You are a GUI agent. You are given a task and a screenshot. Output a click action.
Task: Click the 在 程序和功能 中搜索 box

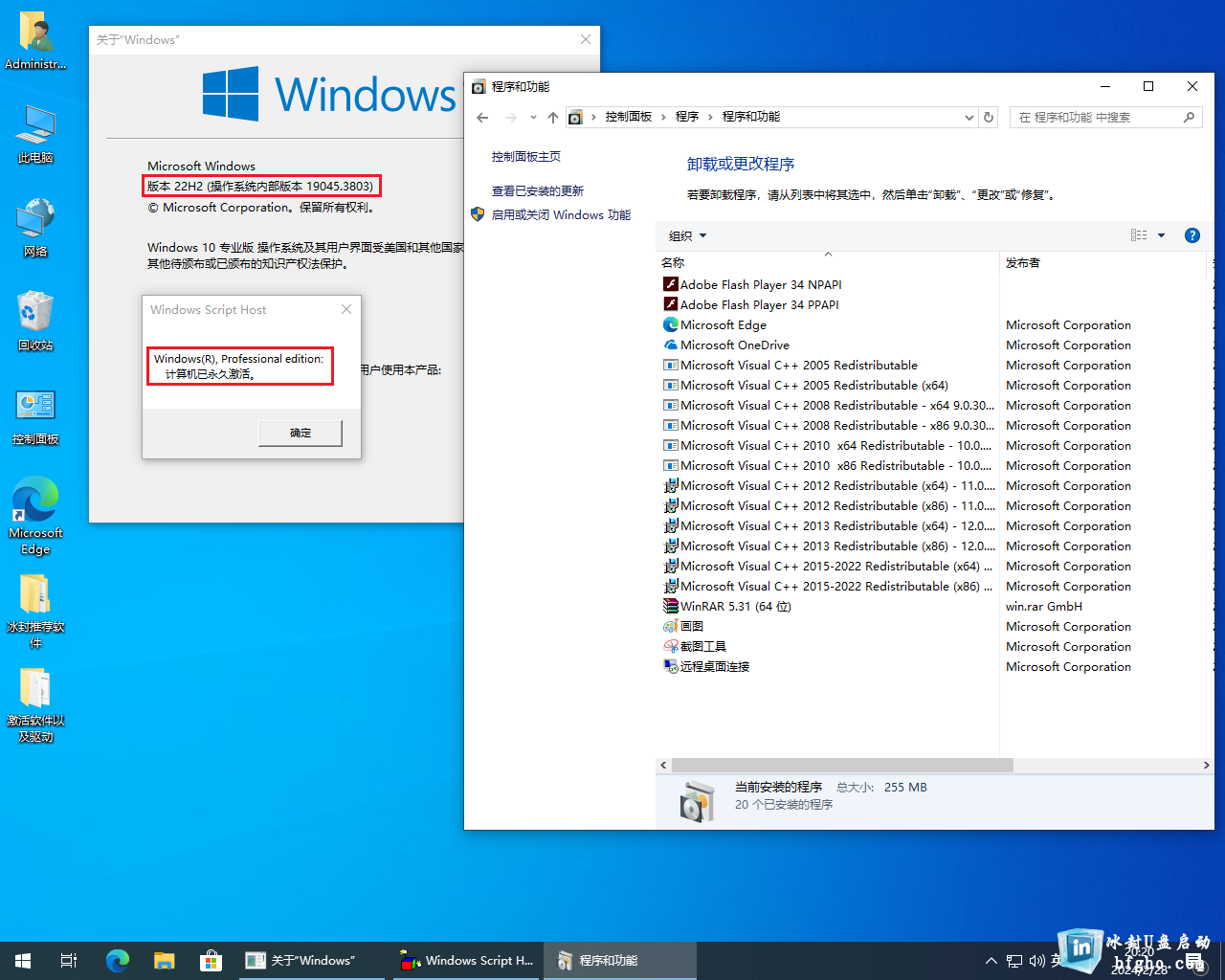pos(1105,117)
